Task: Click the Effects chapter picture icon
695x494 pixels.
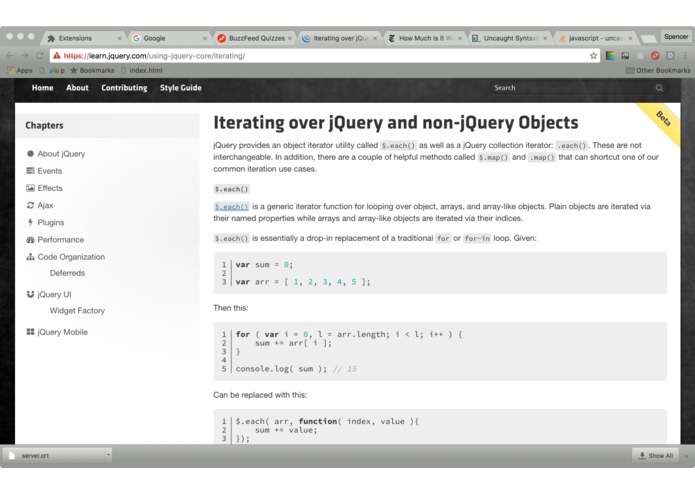Action: click(x=30, y=188)
